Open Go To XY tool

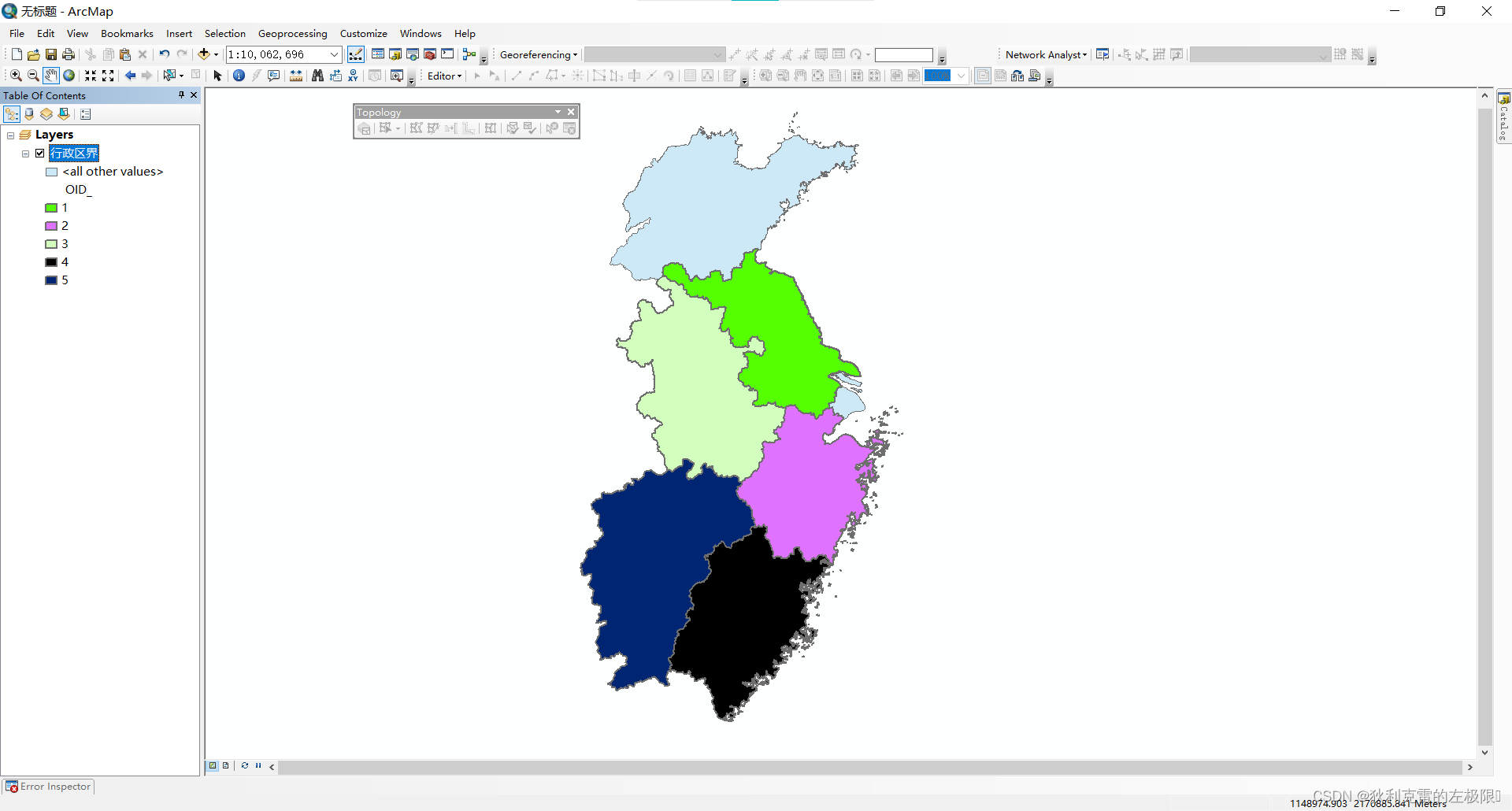click(x=353, y=75)
